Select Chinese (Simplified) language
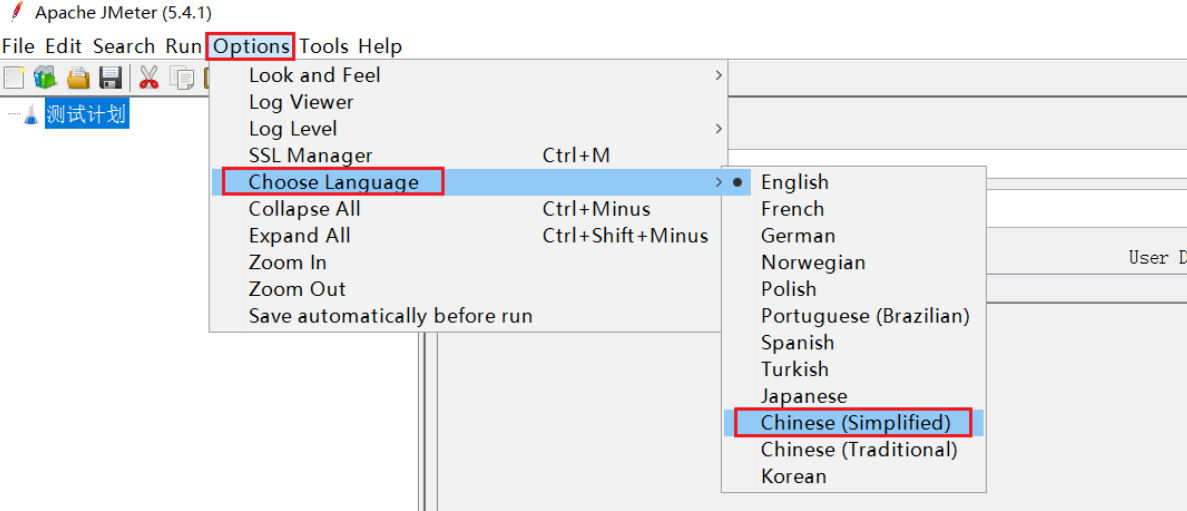The image size is (1187, 511). [855, 423]
